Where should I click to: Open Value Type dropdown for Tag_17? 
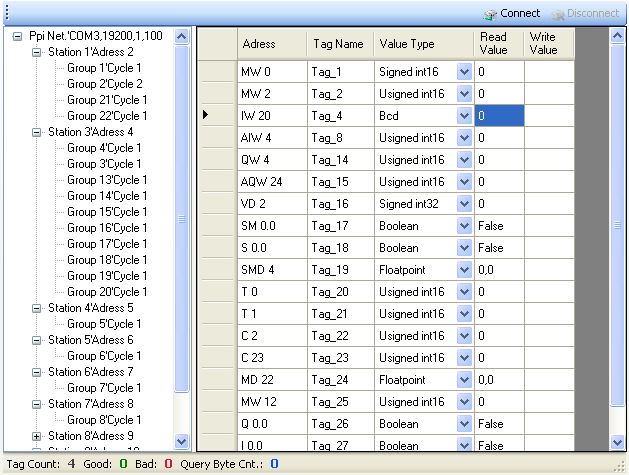tap(464, 226)
